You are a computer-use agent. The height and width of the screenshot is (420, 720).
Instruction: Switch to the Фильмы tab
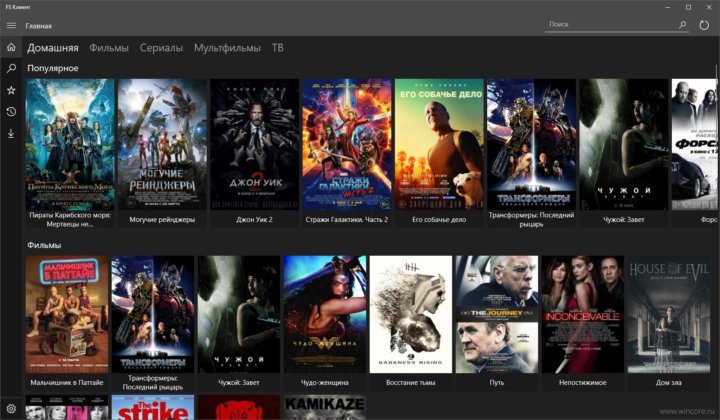109,47
